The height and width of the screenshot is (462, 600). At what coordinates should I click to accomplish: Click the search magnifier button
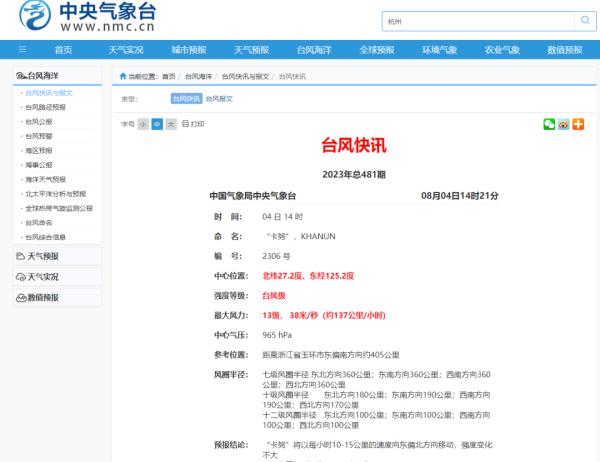pos(585,21)
